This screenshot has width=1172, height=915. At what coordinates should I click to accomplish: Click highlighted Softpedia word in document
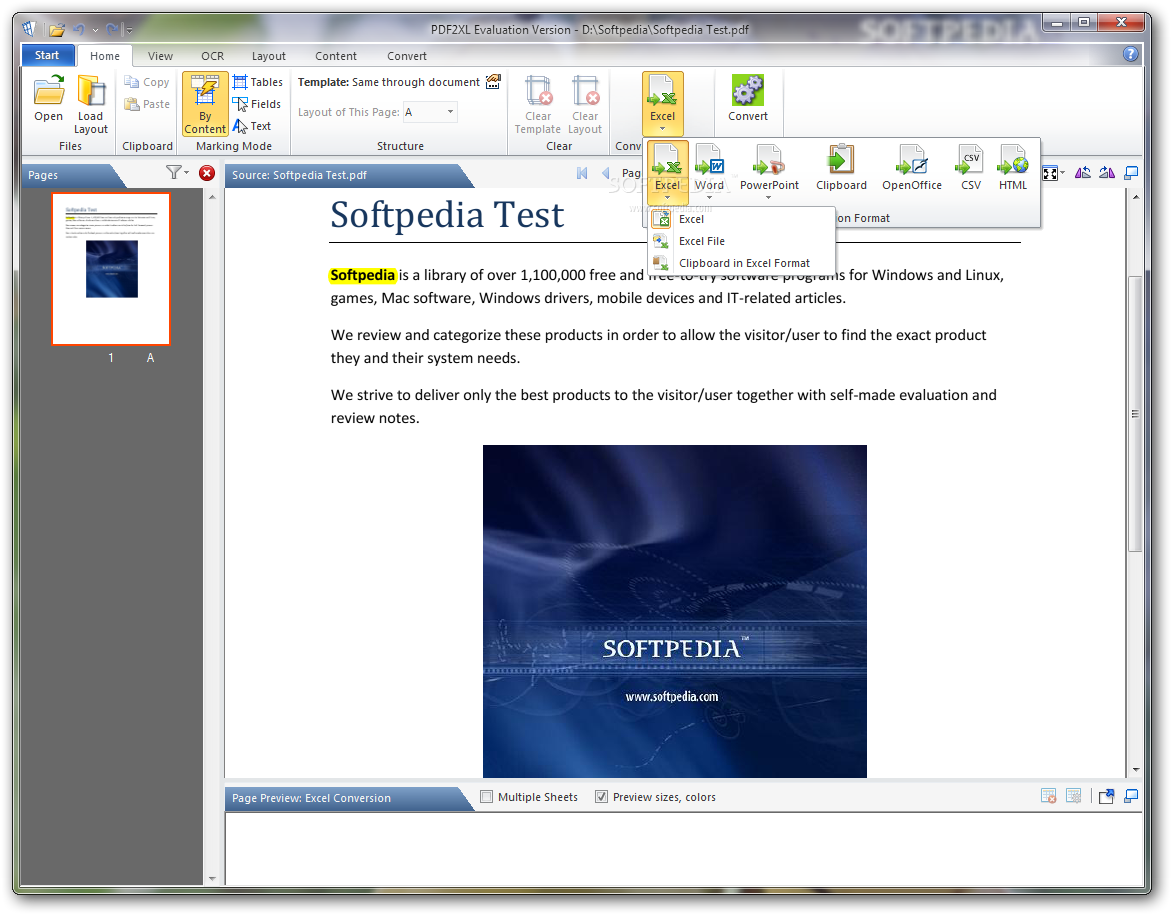click(x=363, y=275)
